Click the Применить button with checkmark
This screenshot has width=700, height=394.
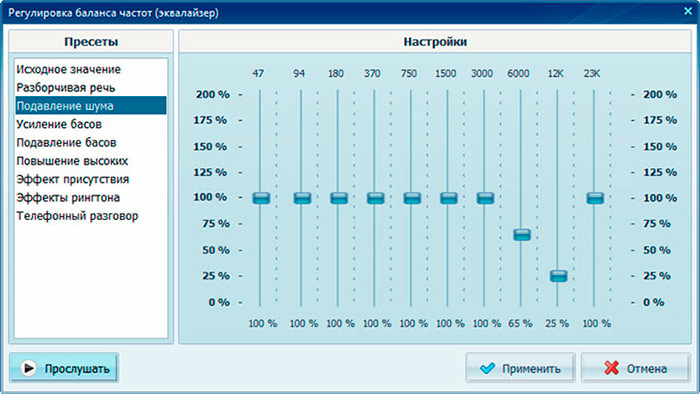[x=520, y=368]
